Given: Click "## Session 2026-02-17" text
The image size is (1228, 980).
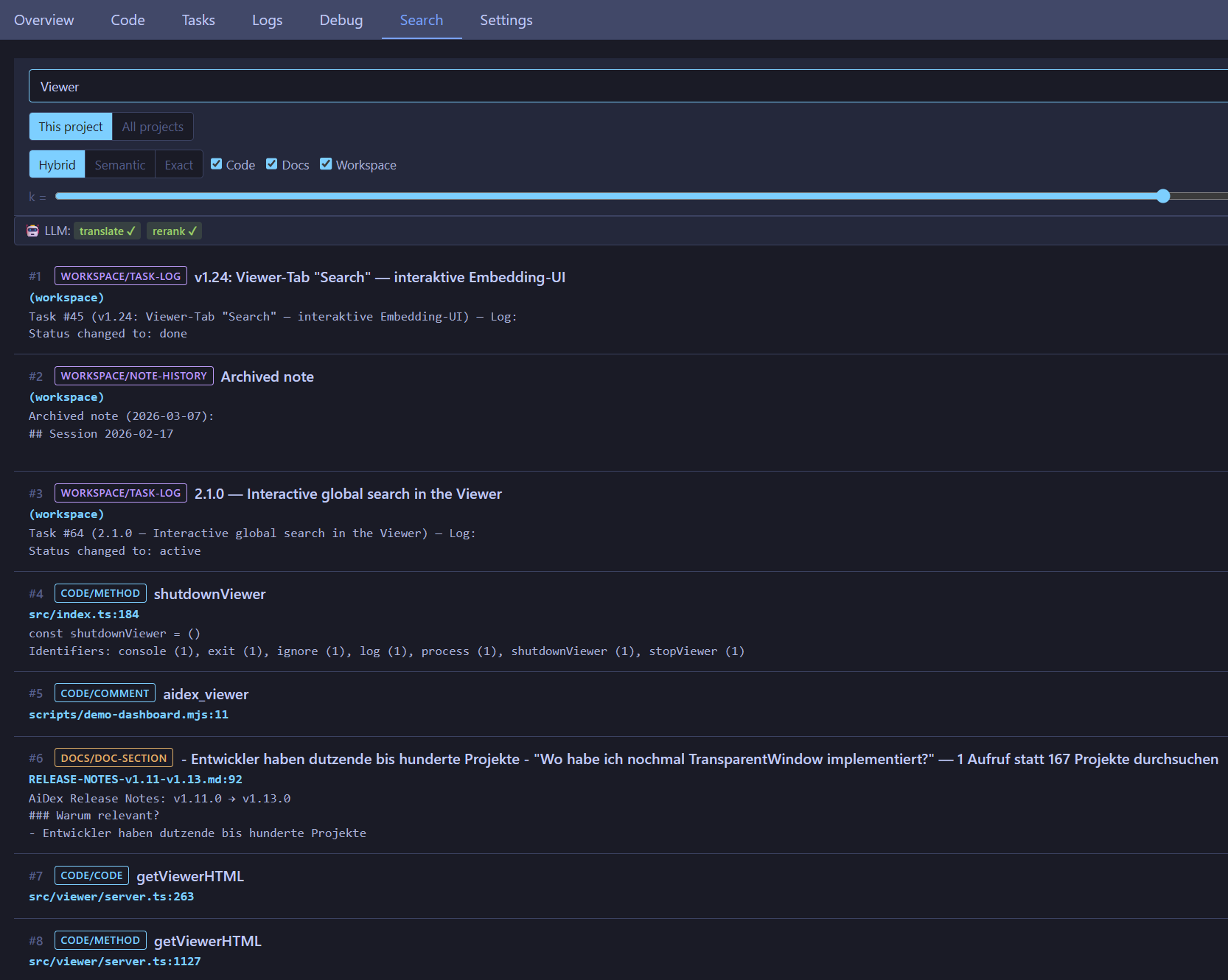Looking at the screenshot, I should 101,434.
